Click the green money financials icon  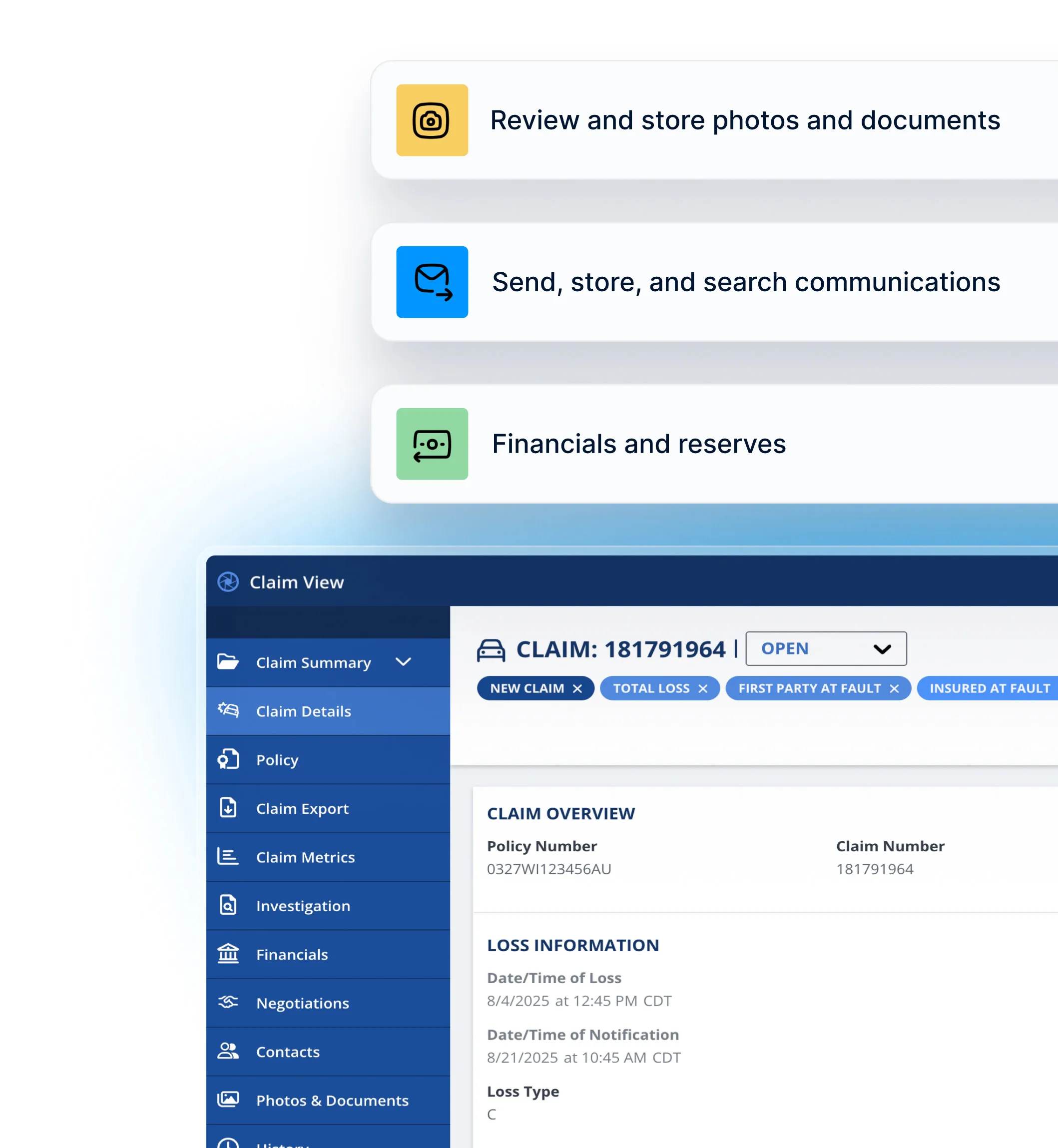(x=432, y=444)
